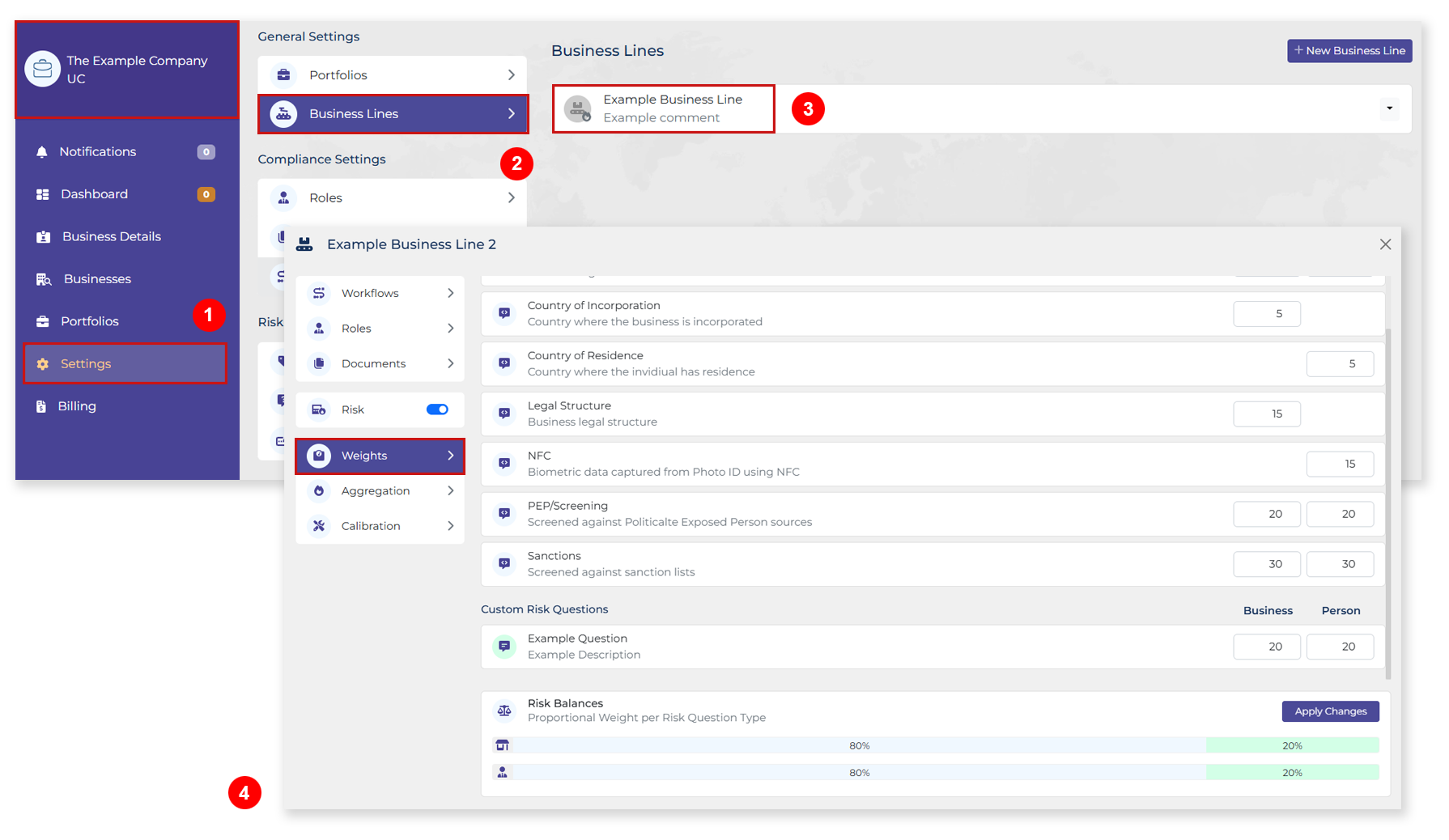Click the Weights scale icon
The image size is (1449, 840).
[319, 456]
